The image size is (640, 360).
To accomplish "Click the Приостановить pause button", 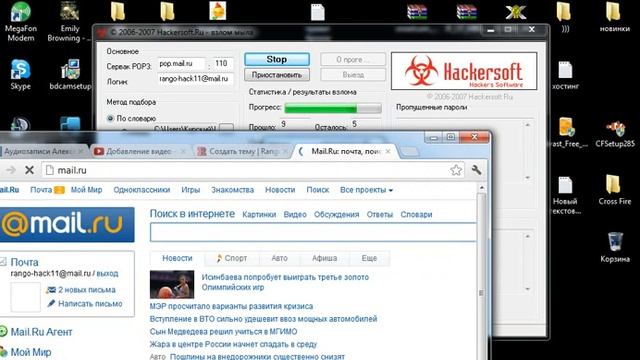I will pos(277,75).
